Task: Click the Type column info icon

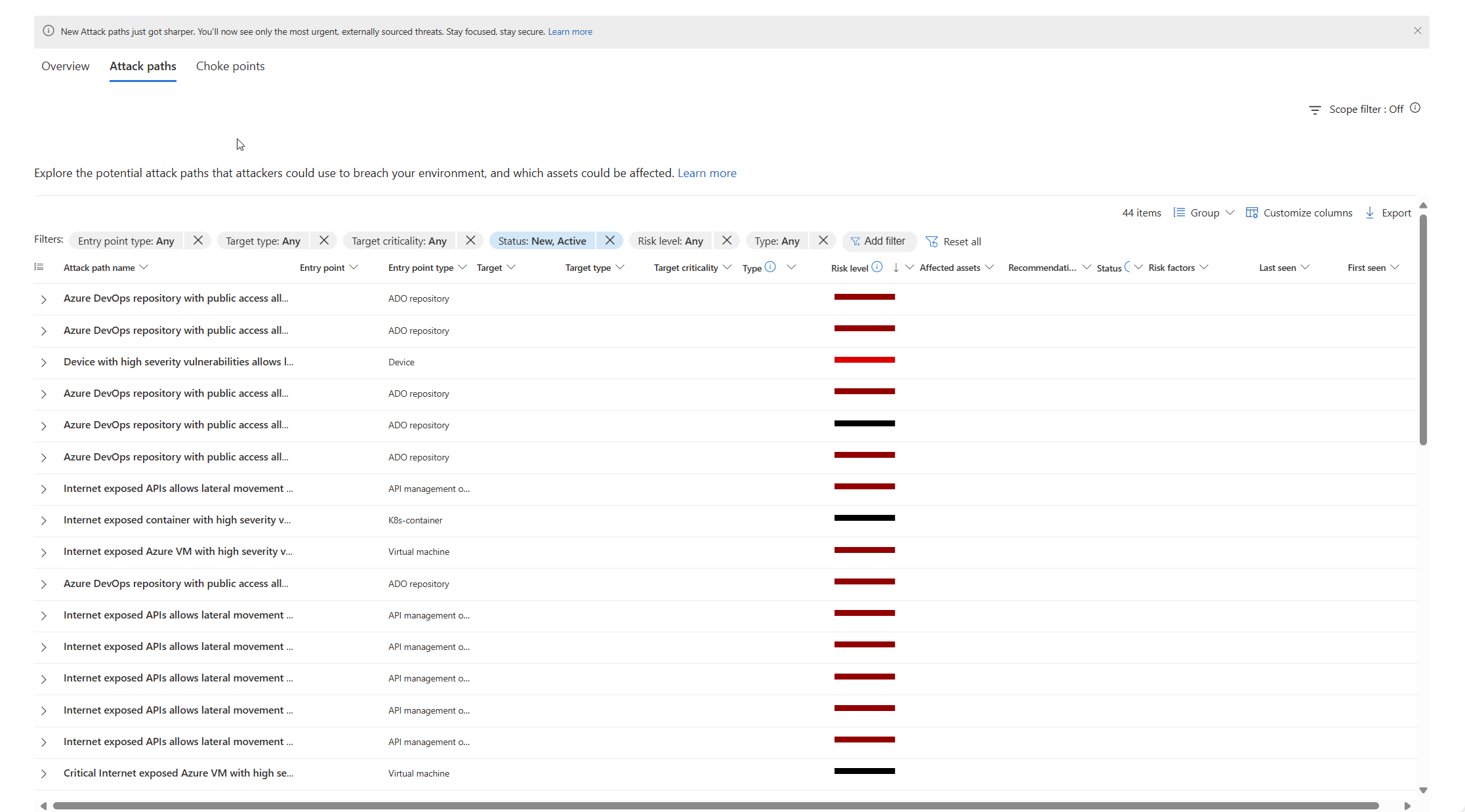Action: pos(771,267)
